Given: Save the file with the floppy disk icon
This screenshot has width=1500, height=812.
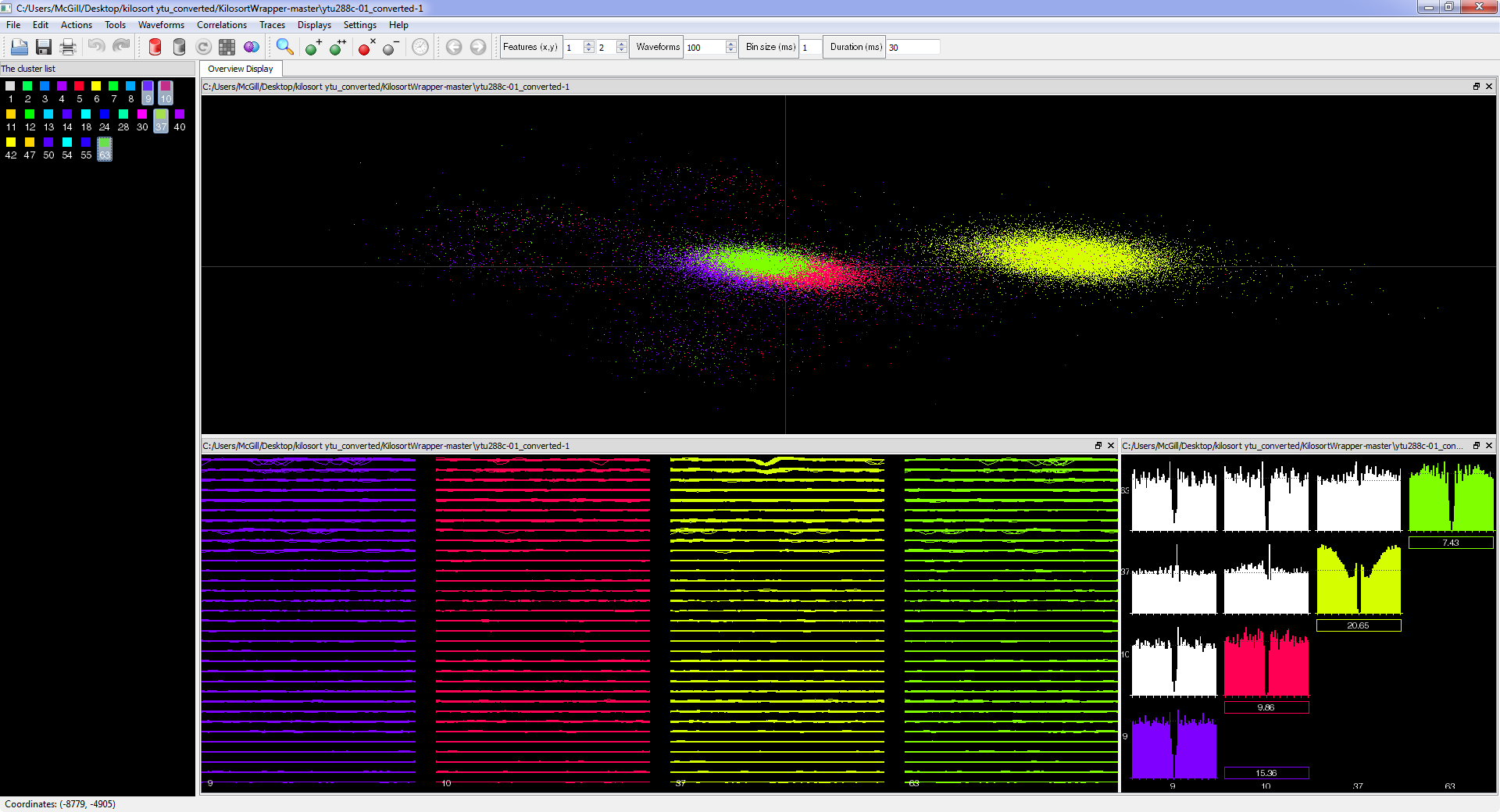Looking at the screenshot, I should pyautogui.click(x=44, y=48).
